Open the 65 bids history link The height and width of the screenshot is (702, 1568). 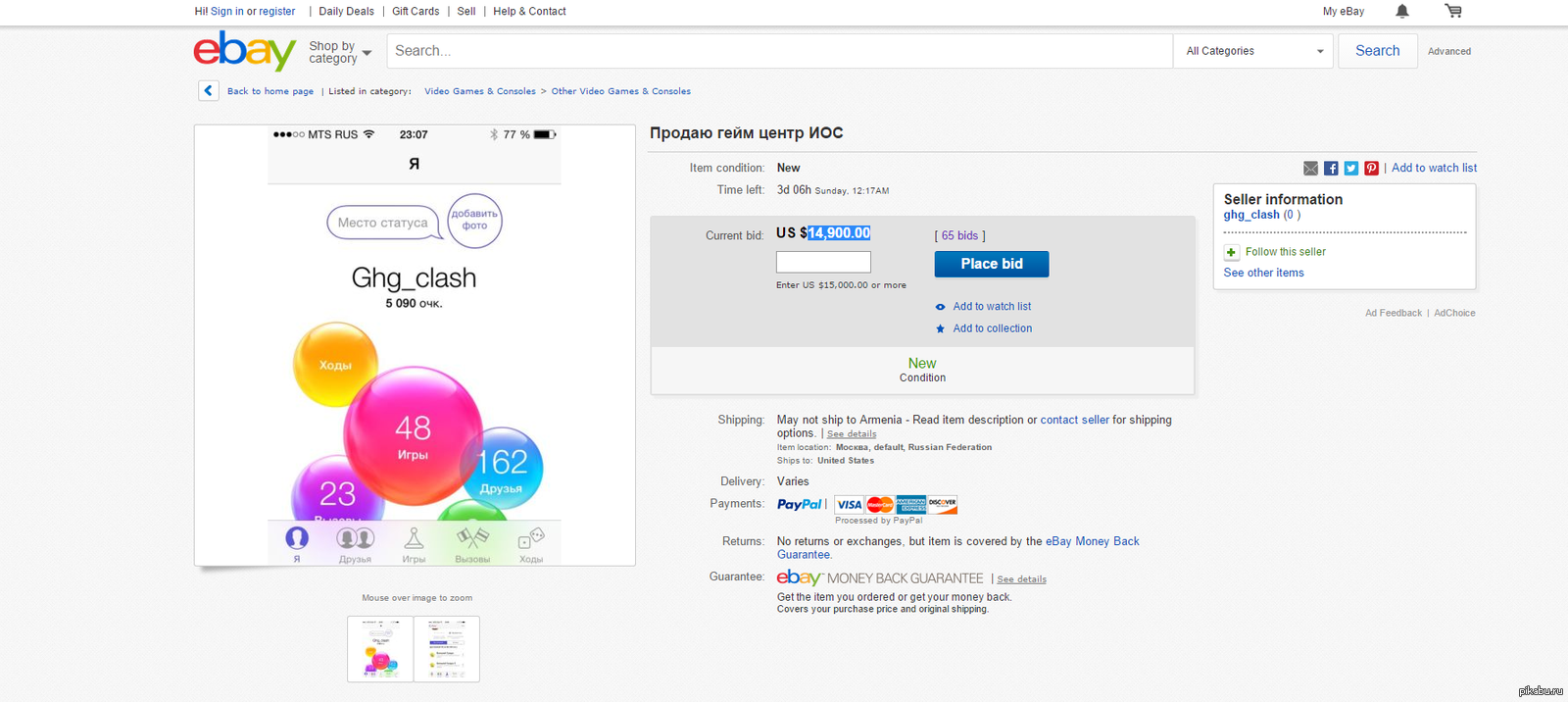click(x=959, y=236)
